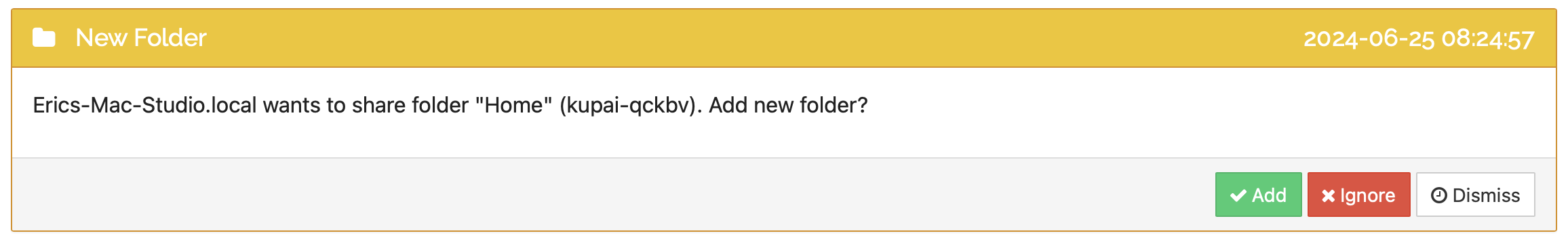Image resolution: width=1568 pixels, height=244 pixels.
Task: Click the white message body area
Action: (x=783, y=113)
